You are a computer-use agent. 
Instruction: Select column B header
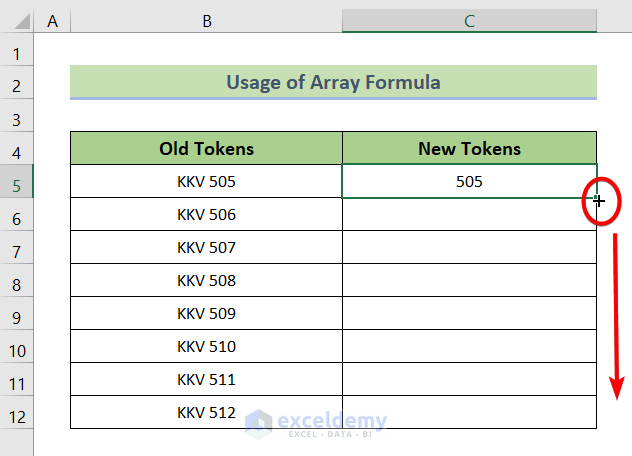click(206, 21)
